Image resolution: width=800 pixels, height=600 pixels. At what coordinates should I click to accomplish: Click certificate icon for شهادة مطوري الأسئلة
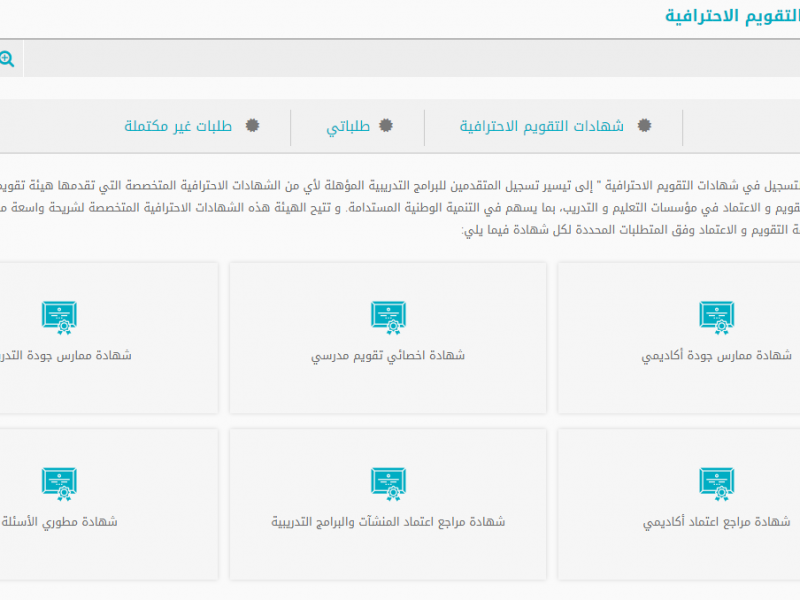click(x=59, y=484)
